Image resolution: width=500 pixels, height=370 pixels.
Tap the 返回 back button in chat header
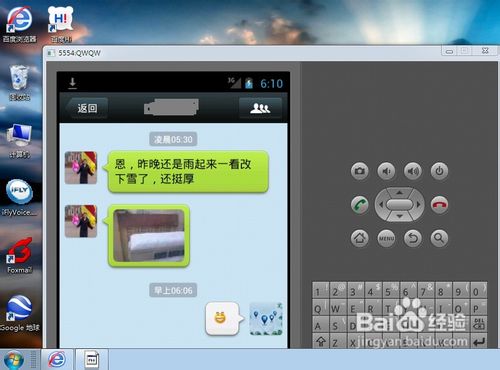tap(87, 108)
